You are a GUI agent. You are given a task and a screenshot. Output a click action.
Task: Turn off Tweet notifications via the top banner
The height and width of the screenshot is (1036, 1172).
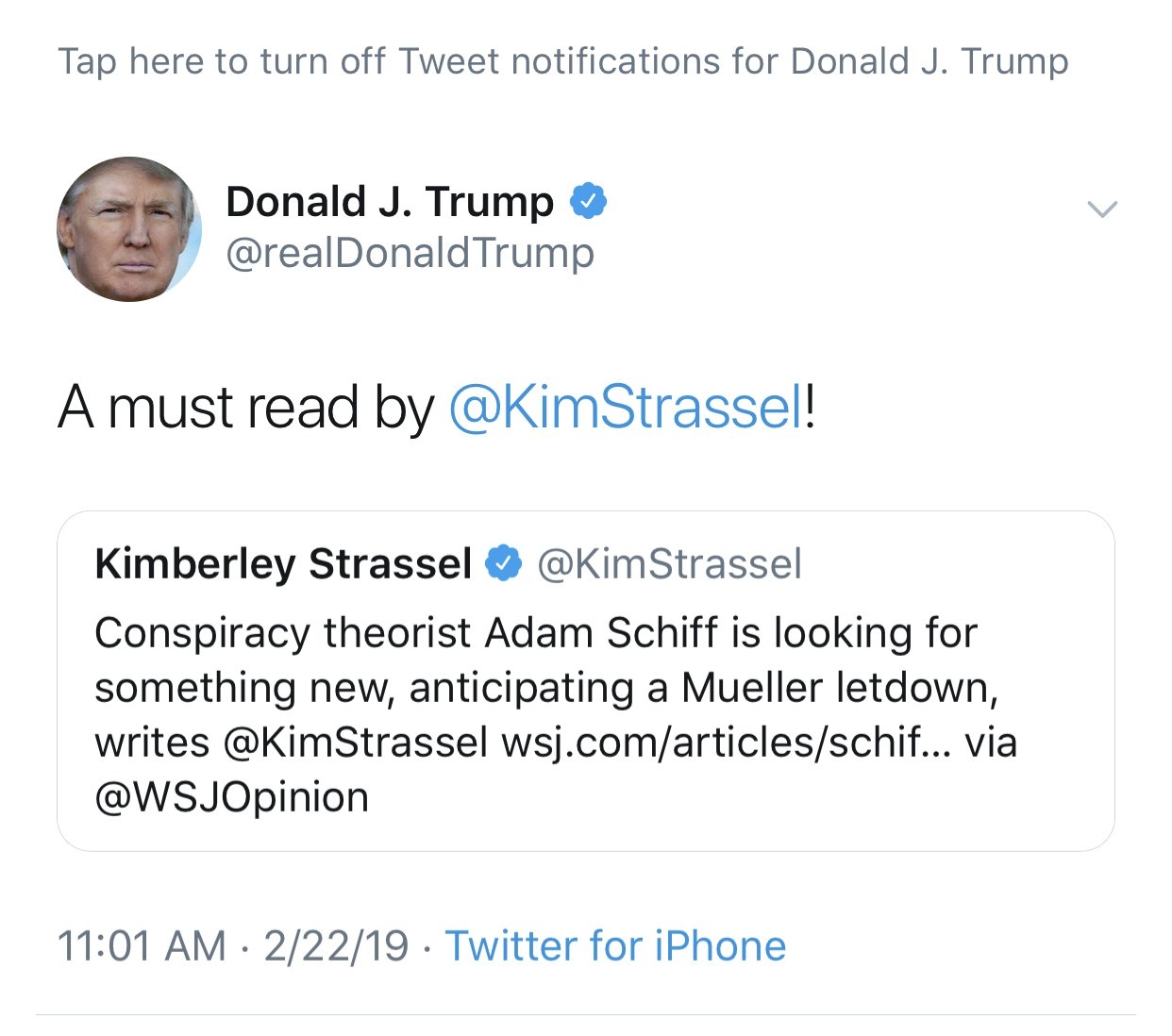(x=563, y=61)
